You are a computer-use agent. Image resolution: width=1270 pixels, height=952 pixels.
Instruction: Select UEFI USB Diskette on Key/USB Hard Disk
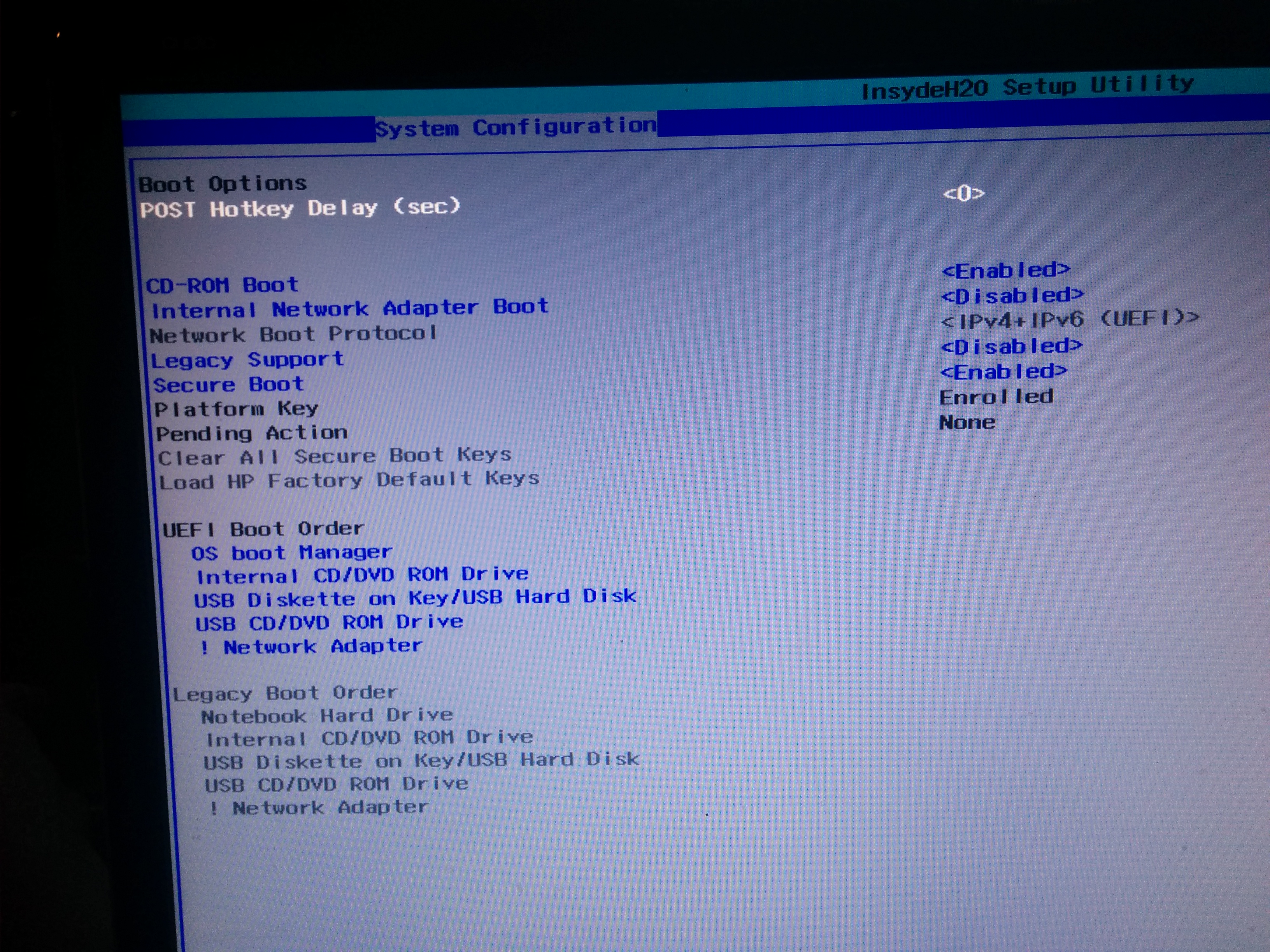tap(415, 598)
